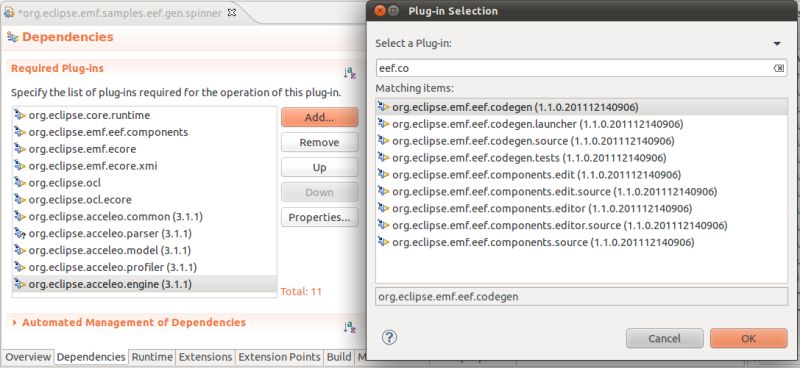Viewport: 800px width, 368px height.
Task: Open the Extensions tab
Action: pyautogui.click(x=206, y=357)
